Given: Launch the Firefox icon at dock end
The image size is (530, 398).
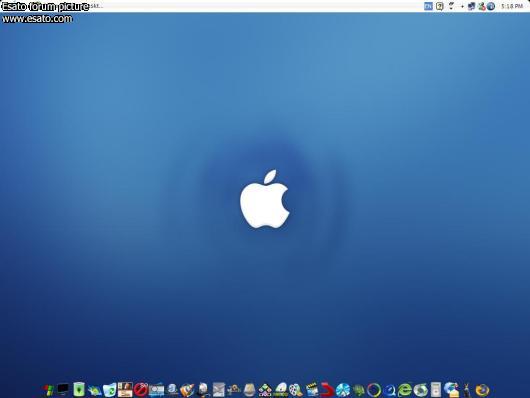Looking at the screenshot, I should tap(482, 390).
